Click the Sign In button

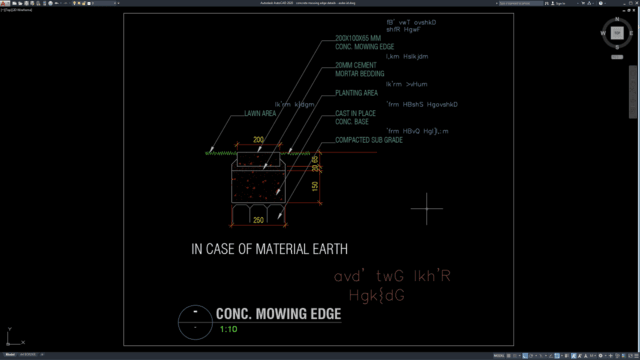(x=559, y=3)
